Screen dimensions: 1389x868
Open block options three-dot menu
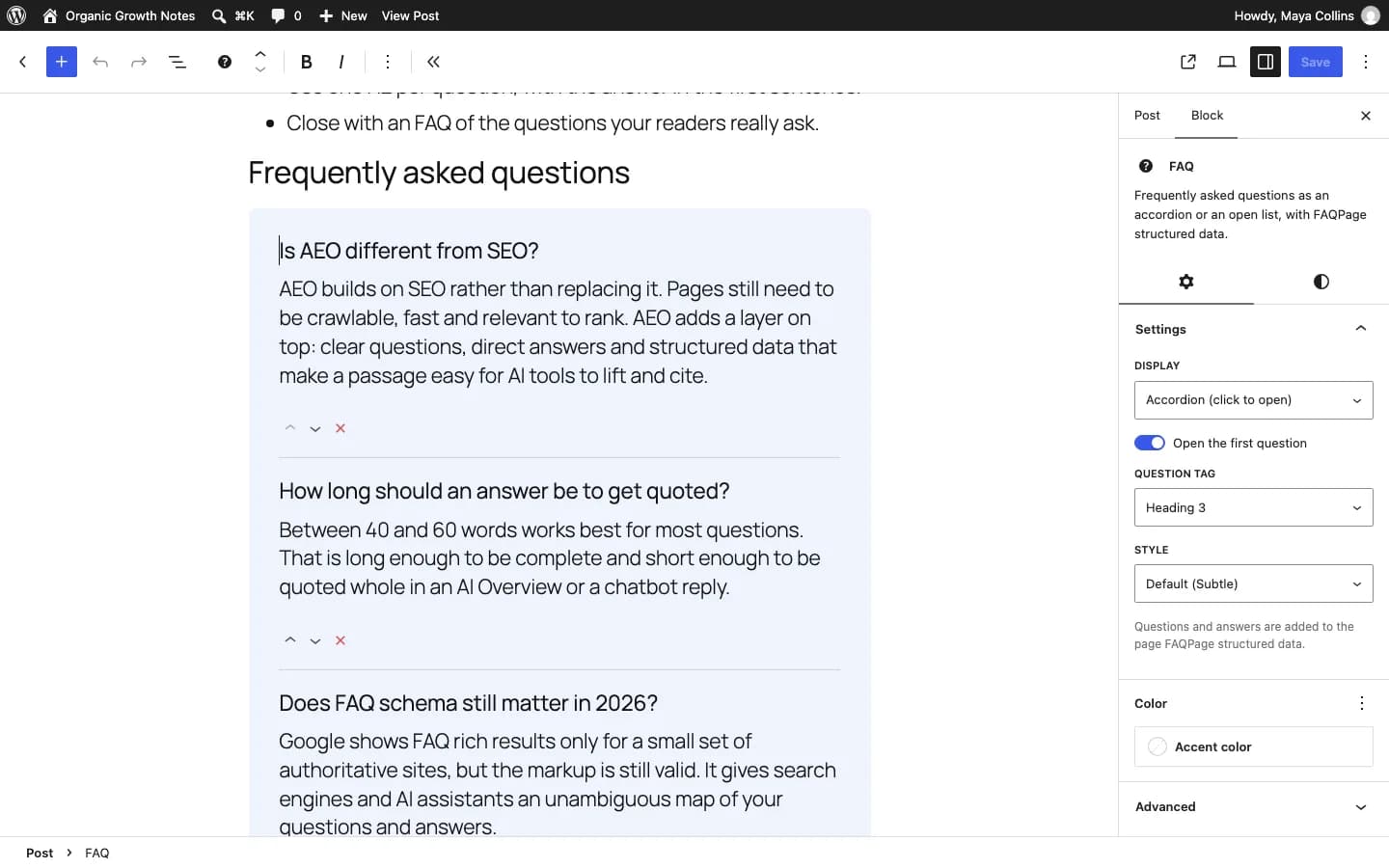click(388, 62)
